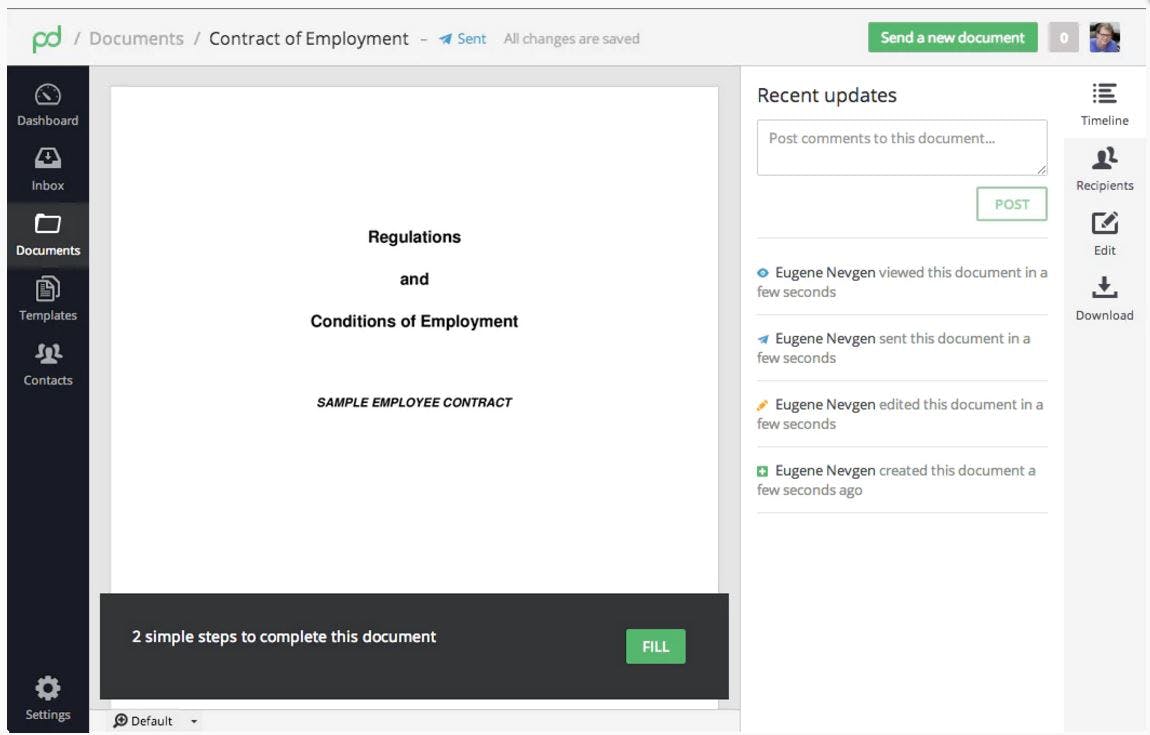Open Contacts in the left sidebar
This screenshot has width=1150, height=735.
click(48, 365)
